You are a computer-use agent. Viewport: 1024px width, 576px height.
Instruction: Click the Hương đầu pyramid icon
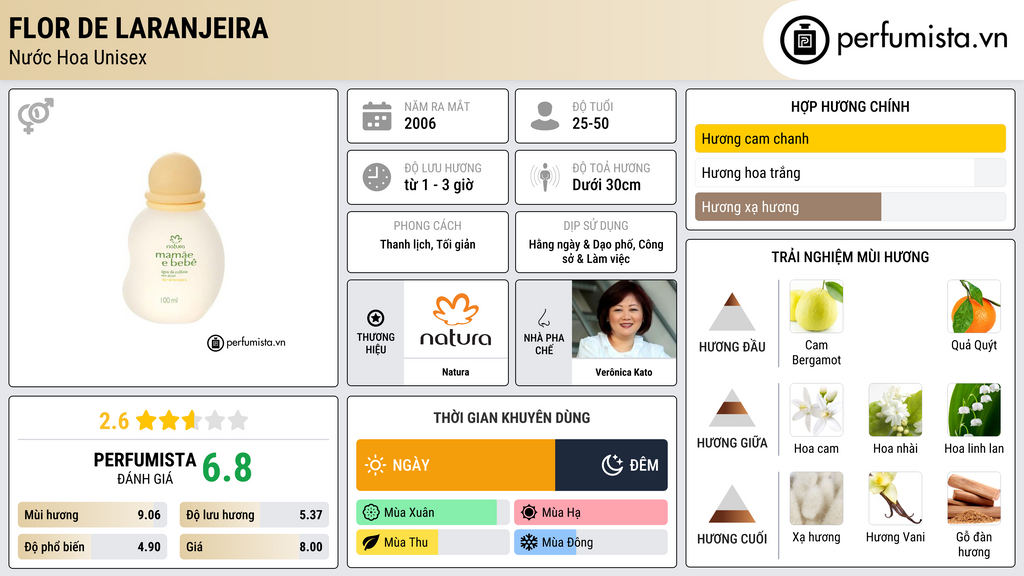732,312
